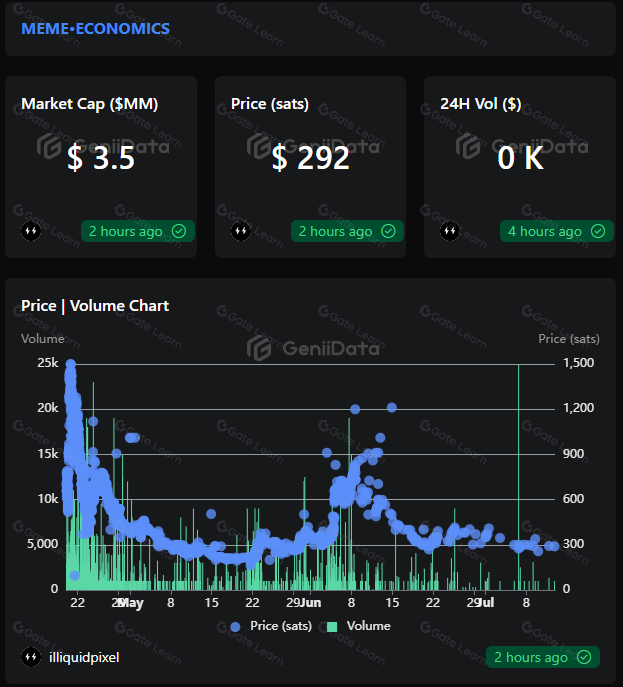Click the 'Jul' date axis label
623x687 pixels.
(485, 603)
